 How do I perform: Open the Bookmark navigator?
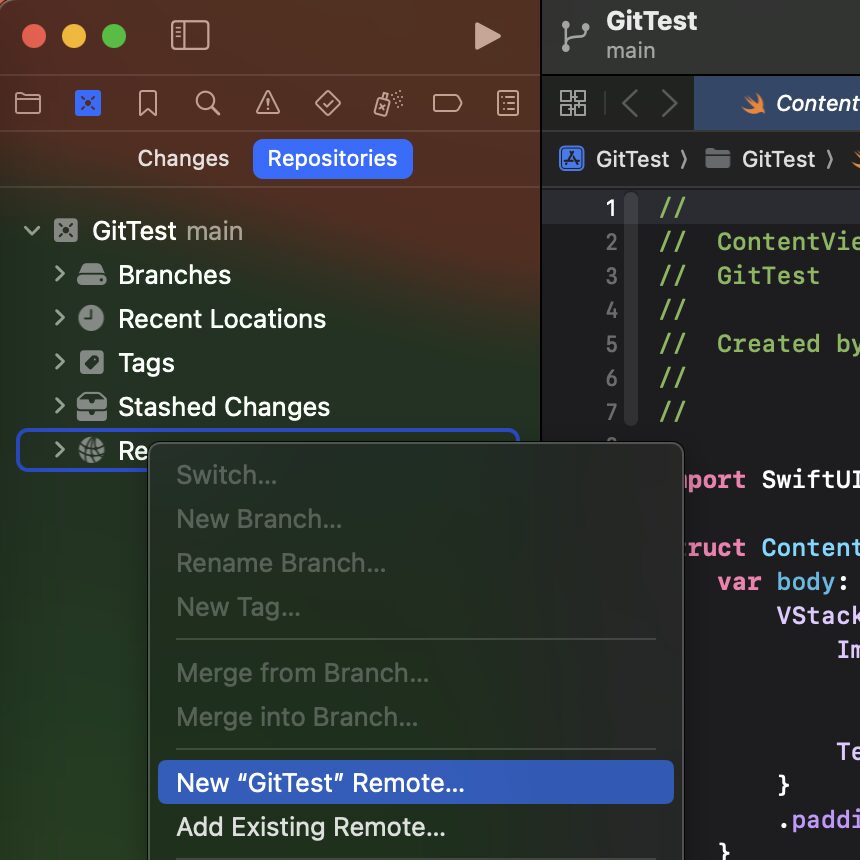[x=148, y=103]
